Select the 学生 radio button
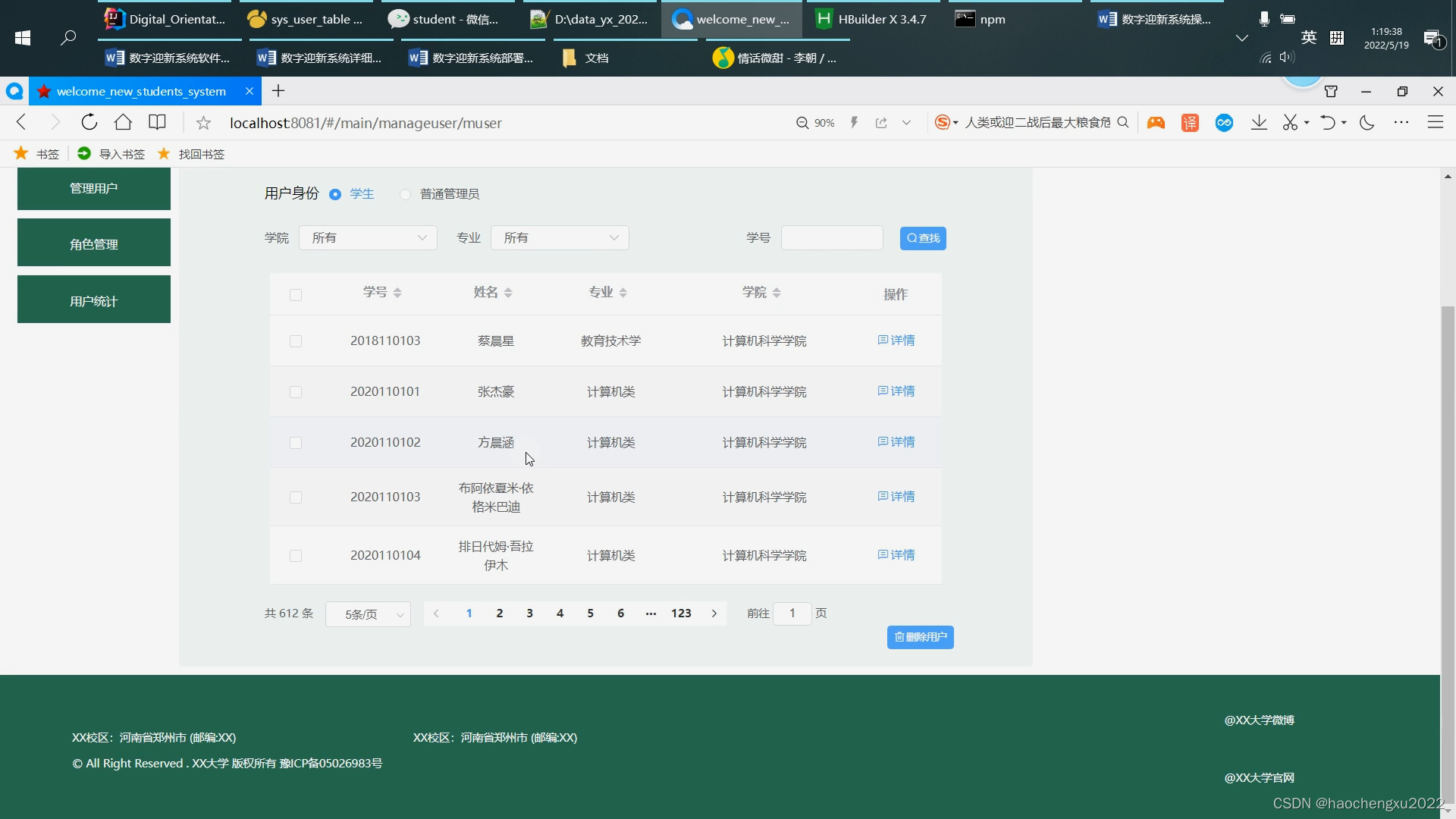 pos(335,195)
